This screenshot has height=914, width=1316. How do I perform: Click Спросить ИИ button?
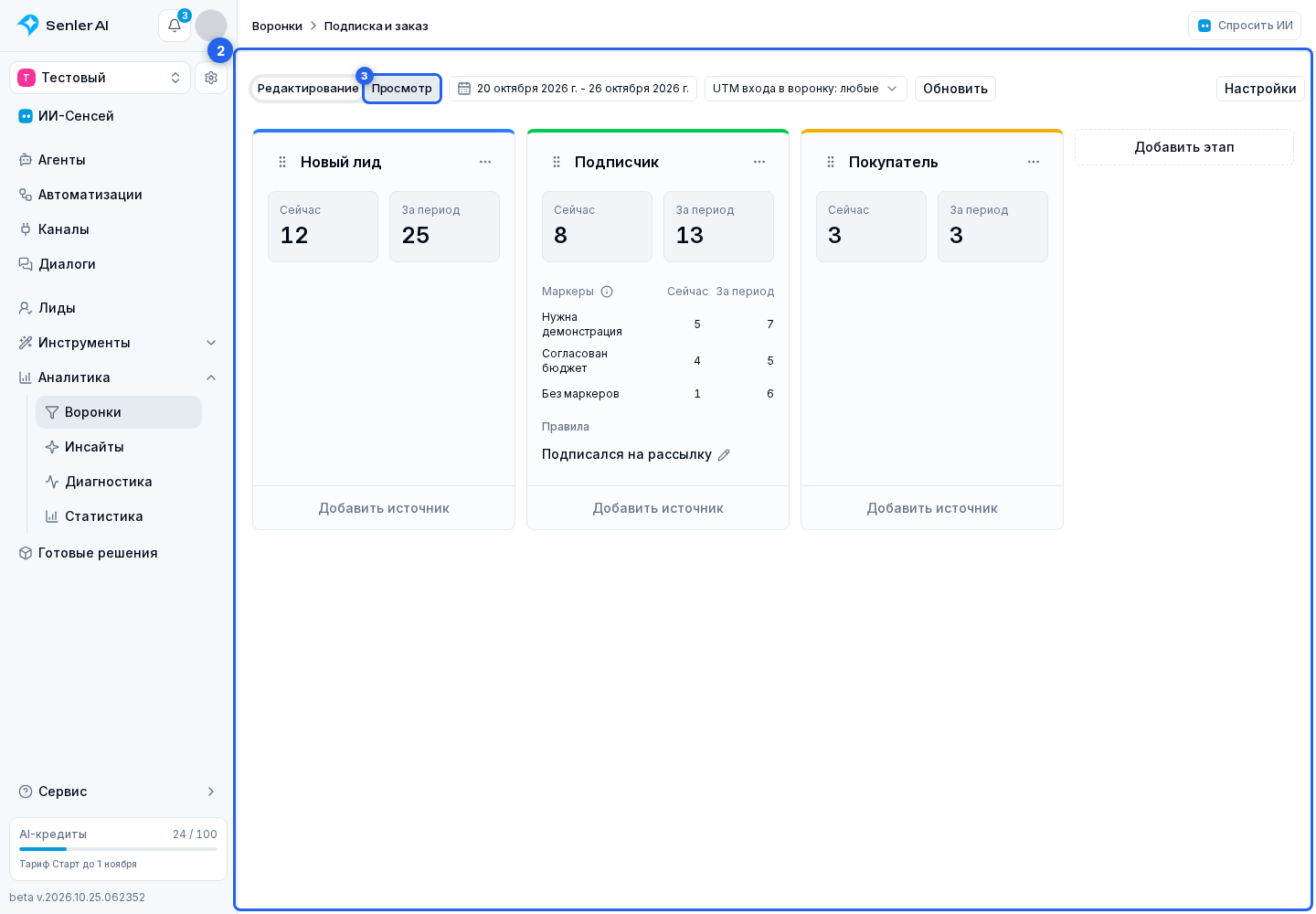(1245, 26)
